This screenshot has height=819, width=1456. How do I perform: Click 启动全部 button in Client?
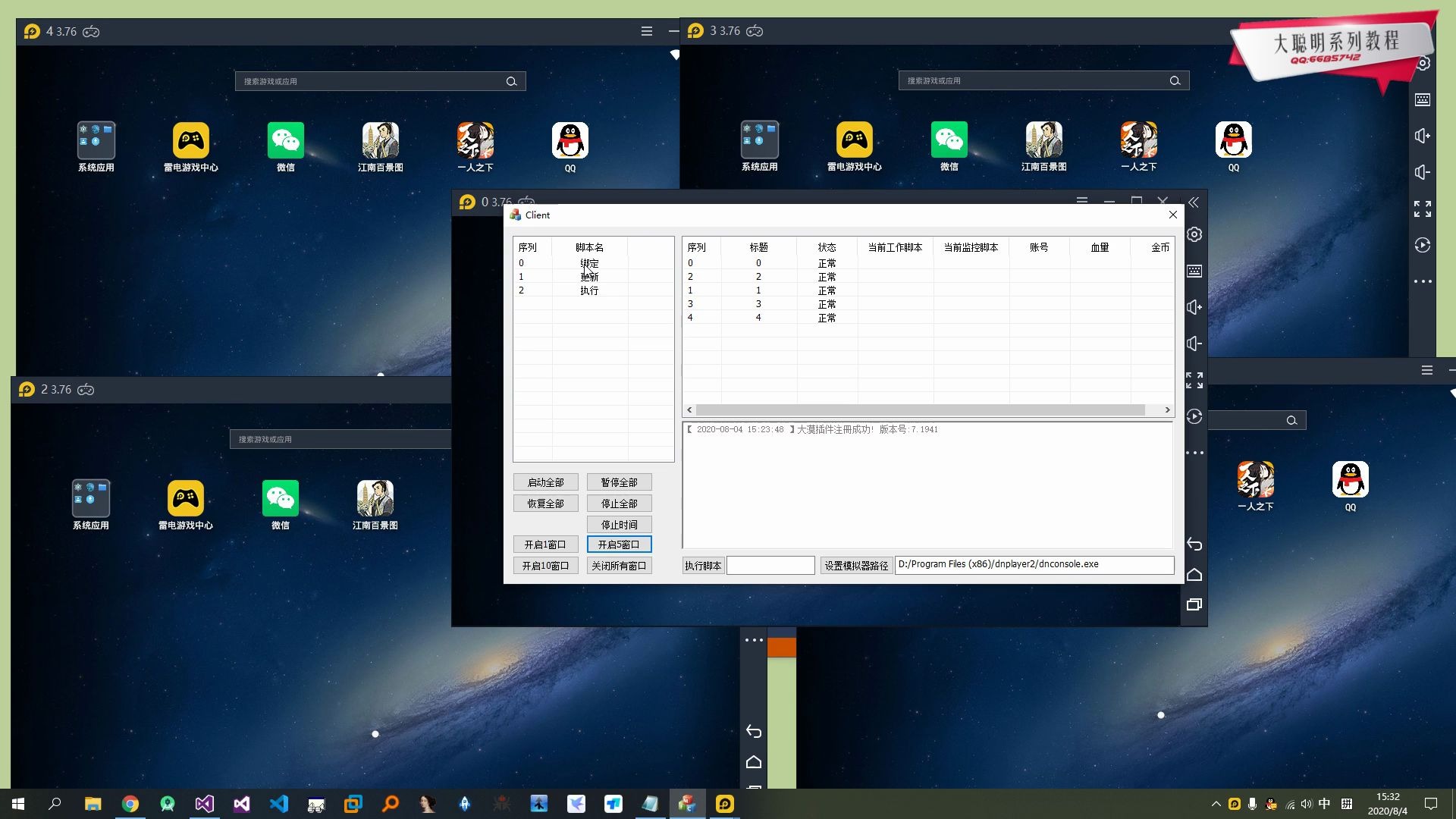[545, 482]
